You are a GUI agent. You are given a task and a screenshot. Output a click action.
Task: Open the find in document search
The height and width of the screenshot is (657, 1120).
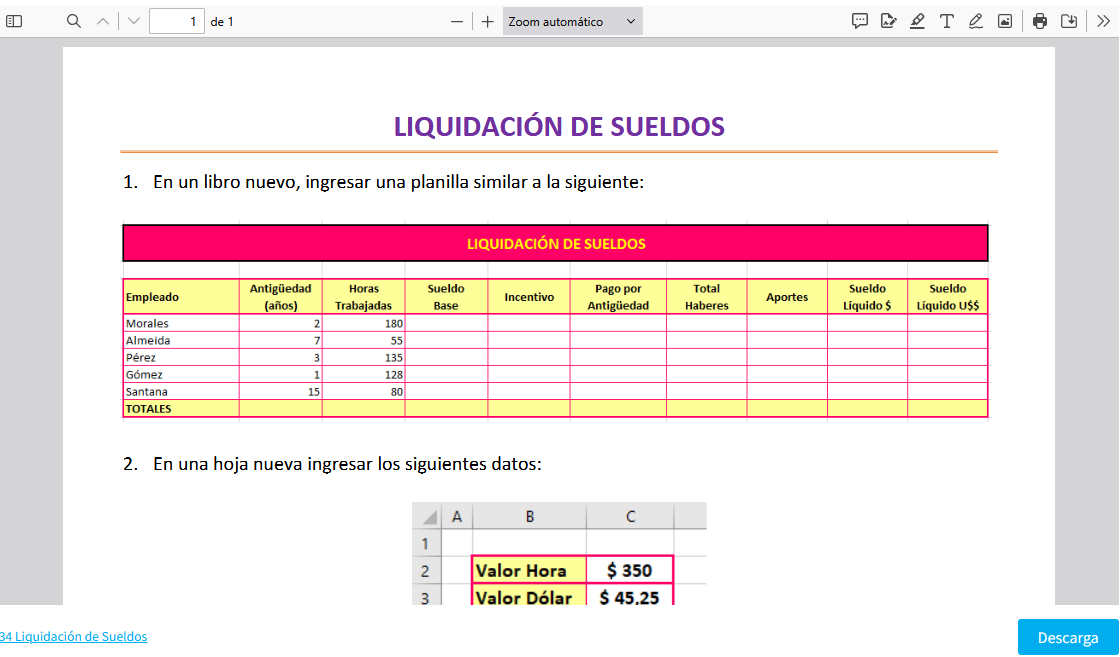[73, 21]
